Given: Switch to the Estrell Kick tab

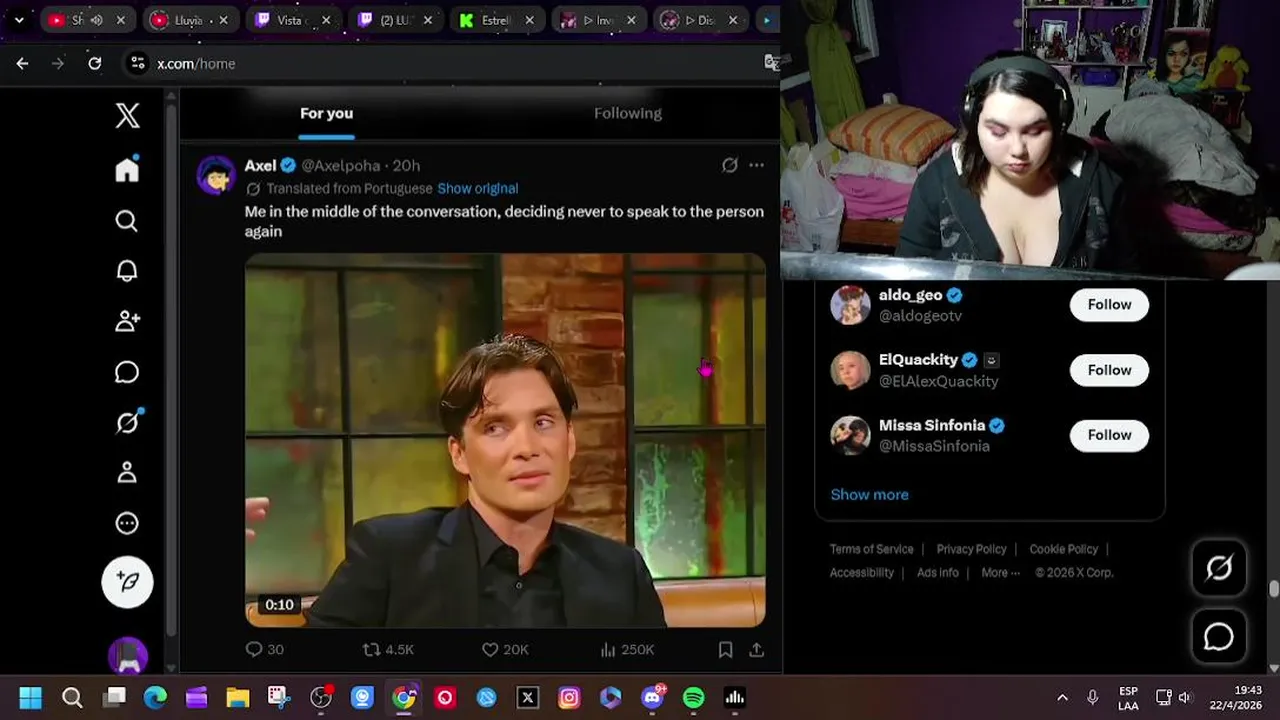Looking at the screenshot, I should tap(497, 20).
